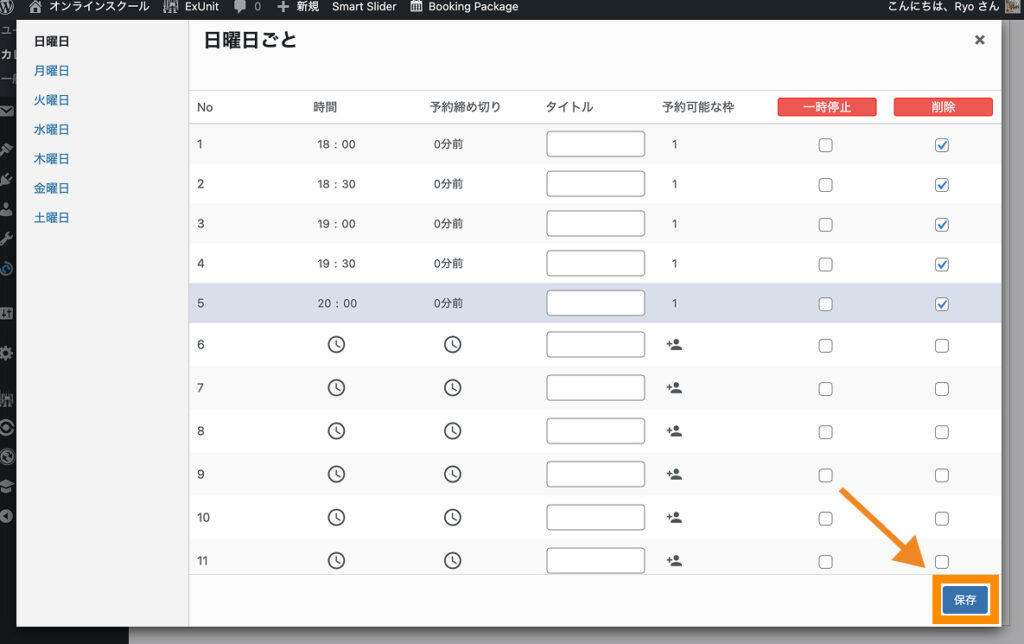The image size is (1024, 644).
Task: Check the 削除 checkbox for row 6
Action: (x=941, y=345)
